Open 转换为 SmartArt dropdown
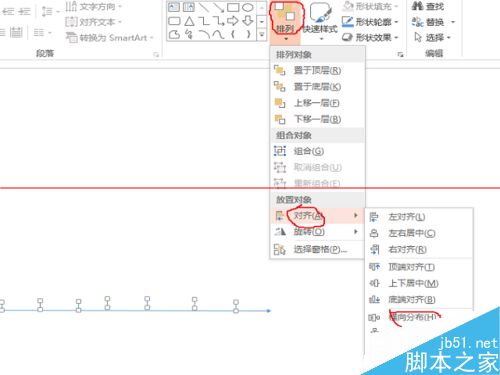500x375 pixels. [x=109, y=37]
